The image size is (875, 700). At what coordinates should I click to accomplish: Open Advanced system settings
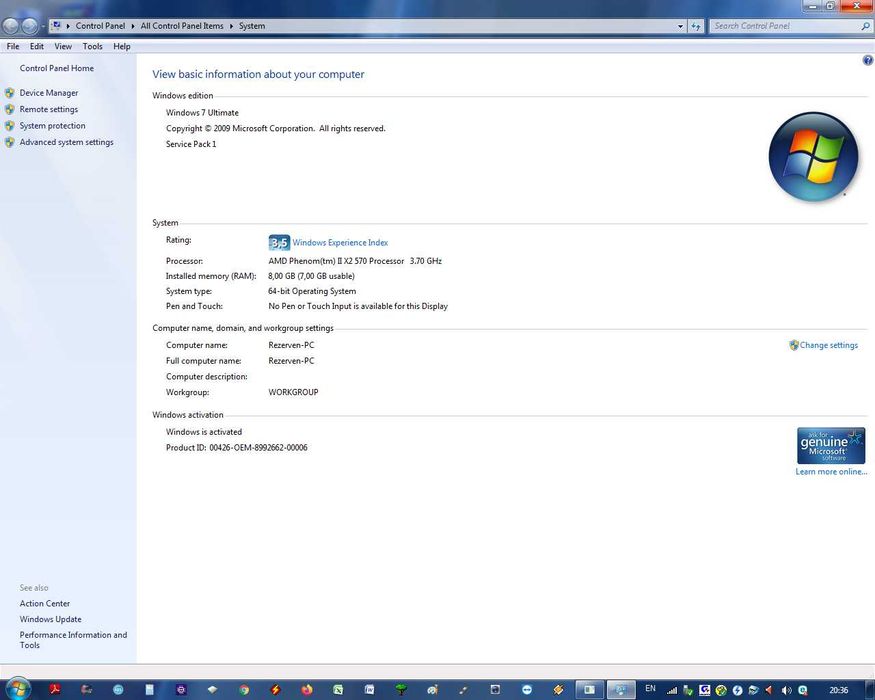click(66, 142)
